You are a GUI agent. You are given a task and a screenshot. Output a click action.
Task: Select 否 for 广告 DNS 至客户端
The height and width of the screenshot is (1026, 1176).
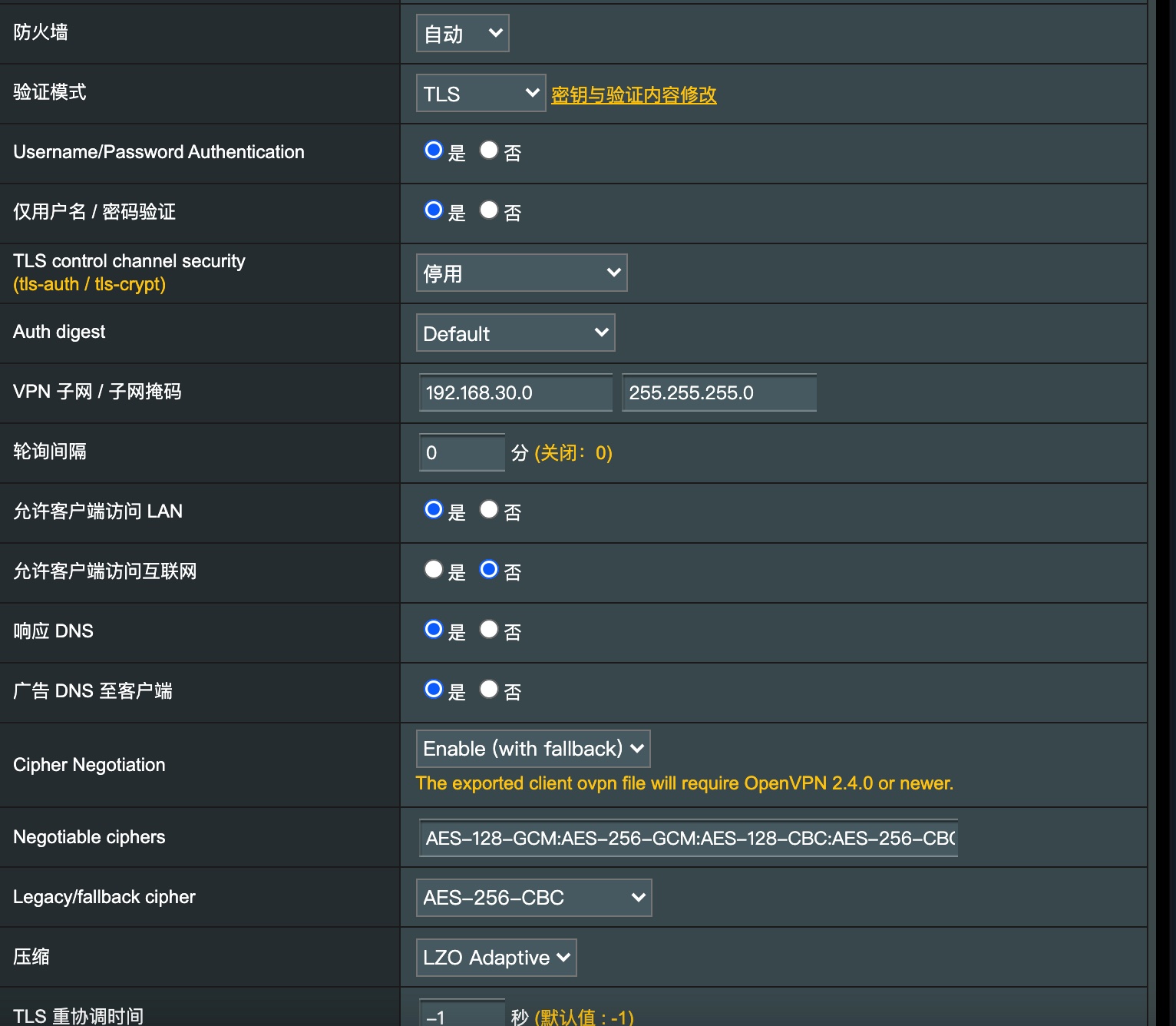489,689
